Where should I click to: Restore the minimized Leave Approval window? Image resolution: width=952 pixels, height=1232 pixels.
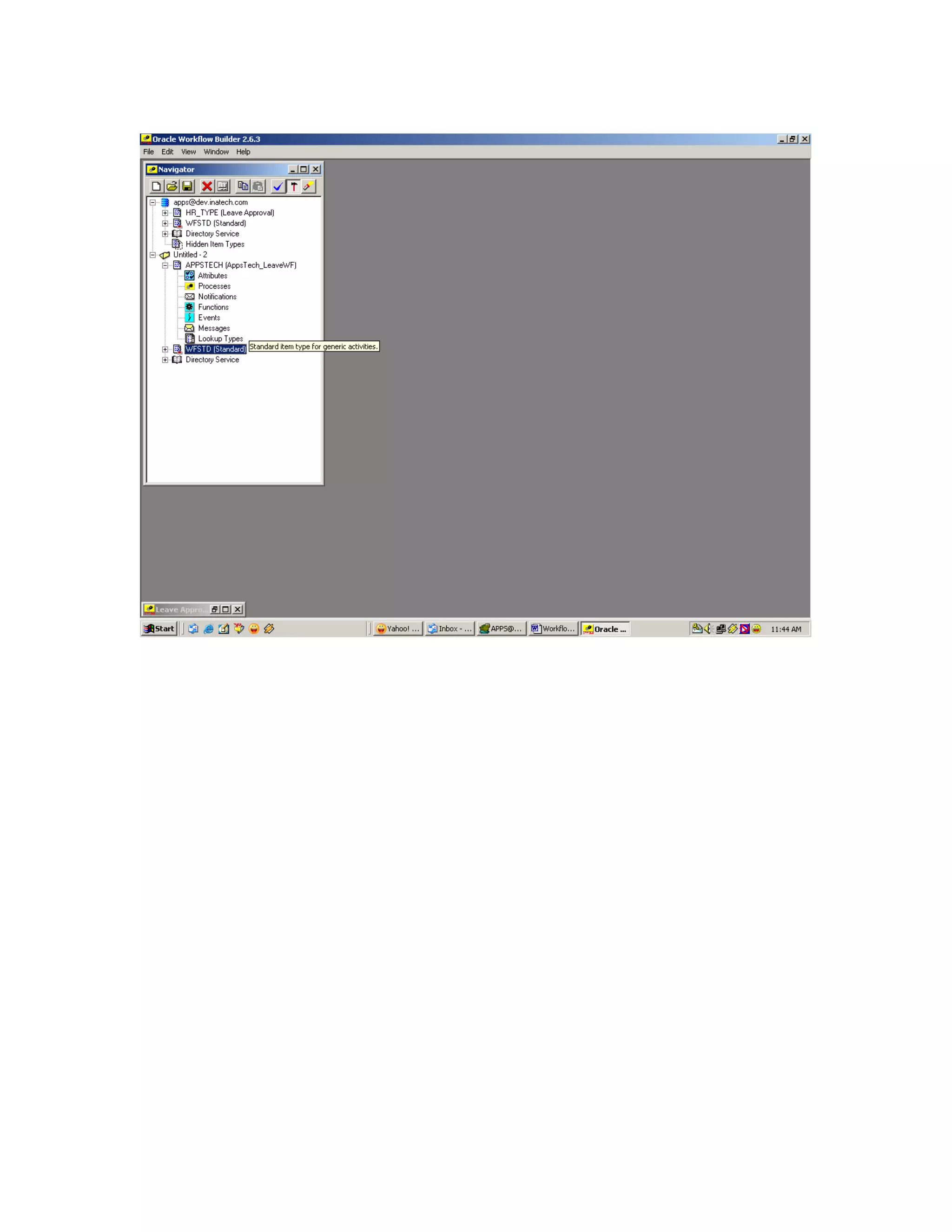pyautogui.click(x=214, y=609)
